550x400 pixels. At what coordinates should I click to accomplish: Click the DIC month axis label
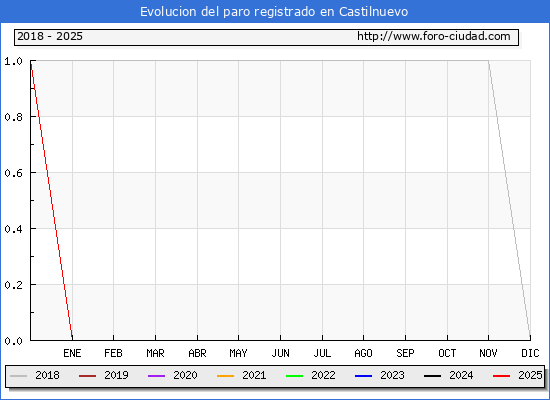530,353
